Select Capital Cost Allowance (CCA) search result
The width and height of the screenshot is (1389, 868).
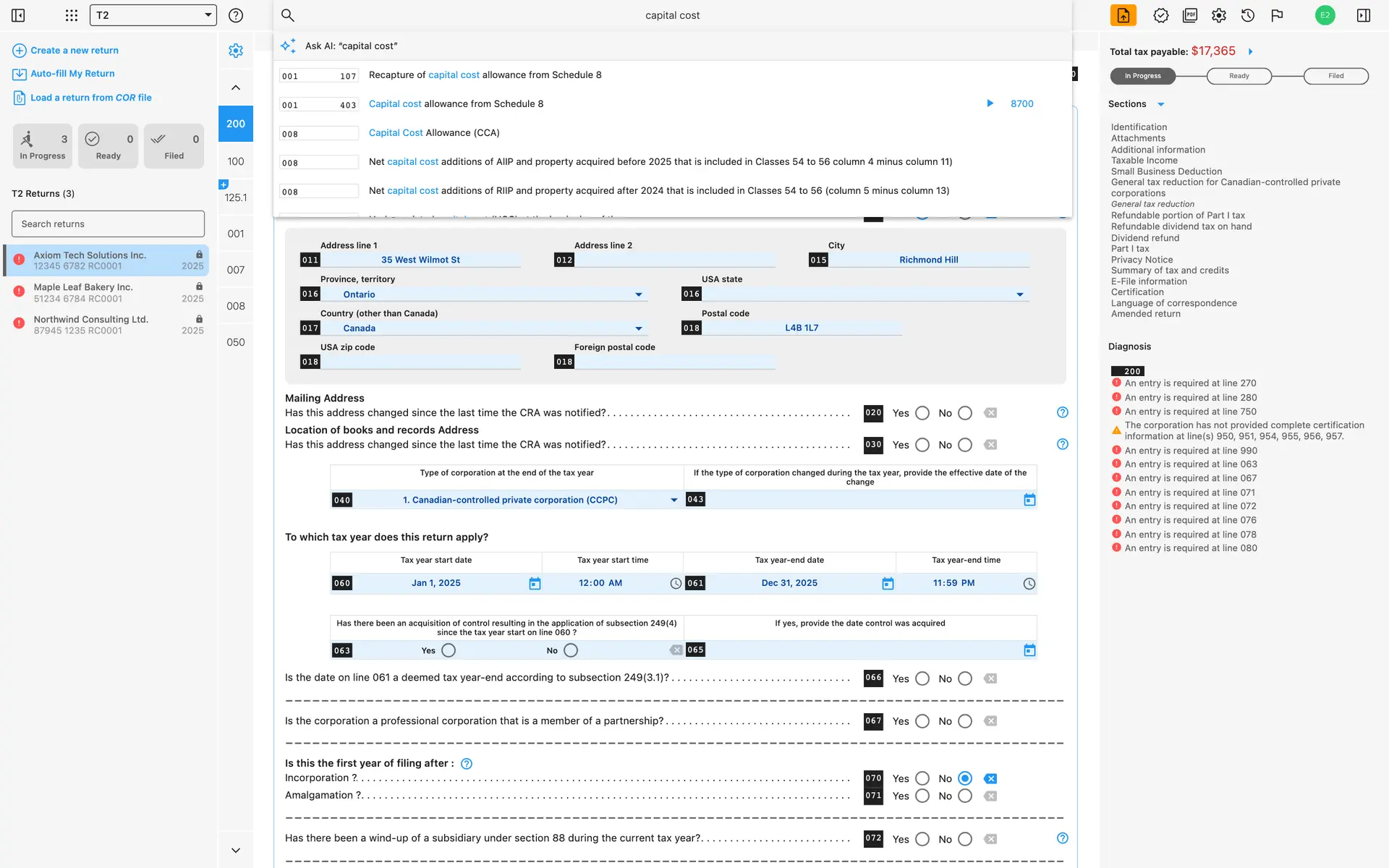click(x=673, y=133)
